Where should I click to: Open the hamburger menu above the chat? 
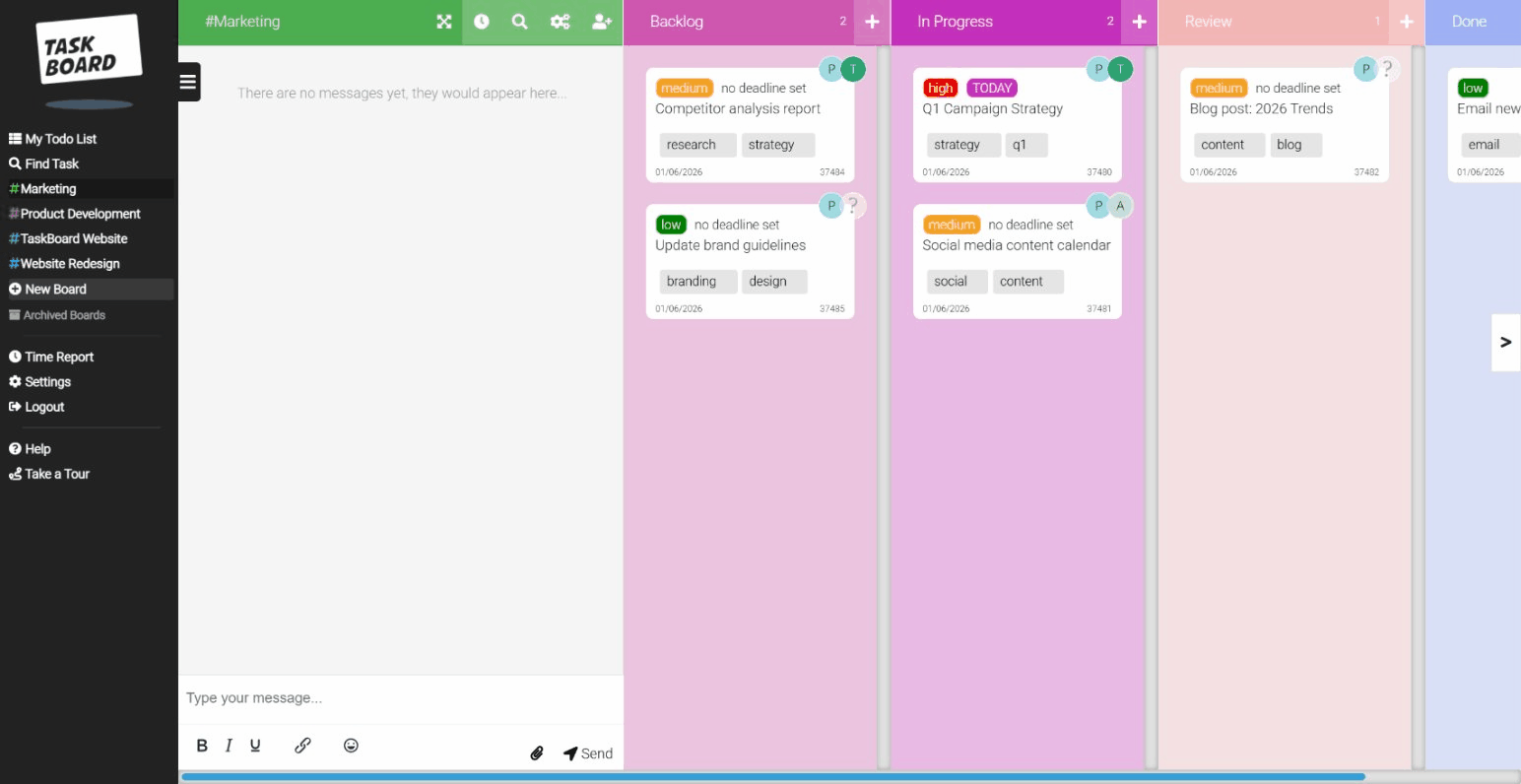[x=187, y=82]
